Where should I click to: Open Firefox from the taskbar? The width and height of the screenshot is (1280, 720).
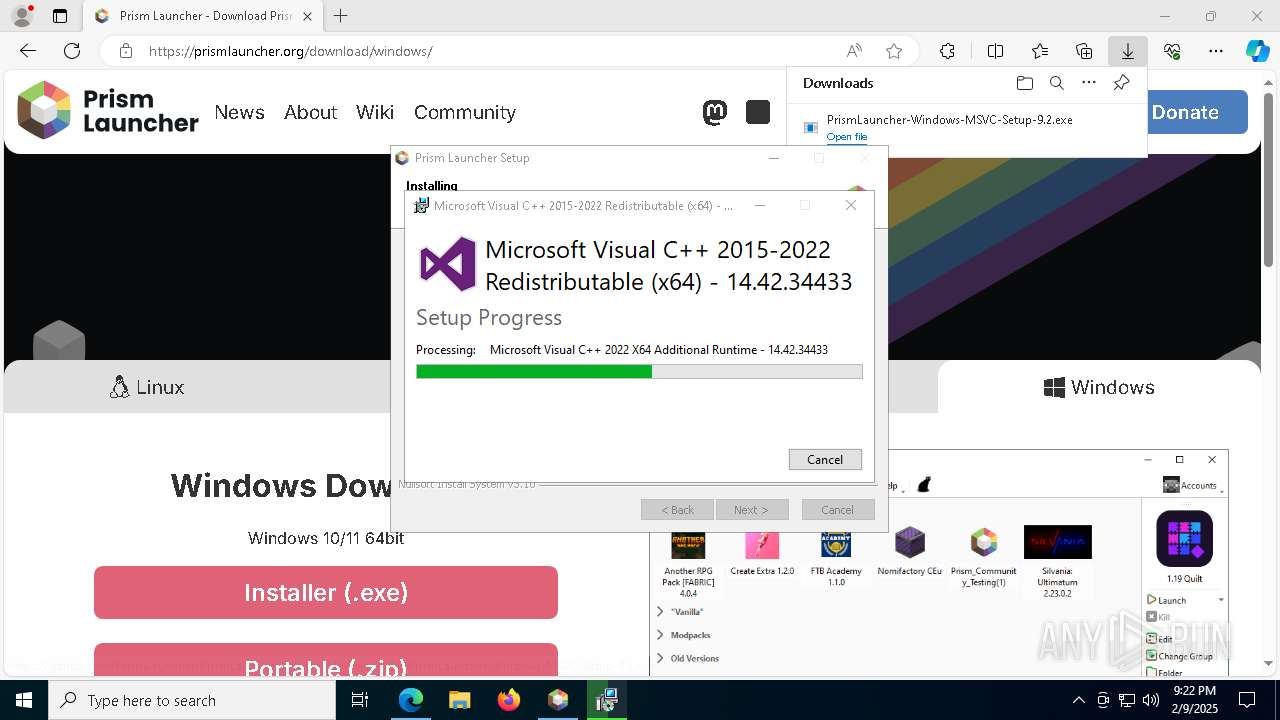508,700
